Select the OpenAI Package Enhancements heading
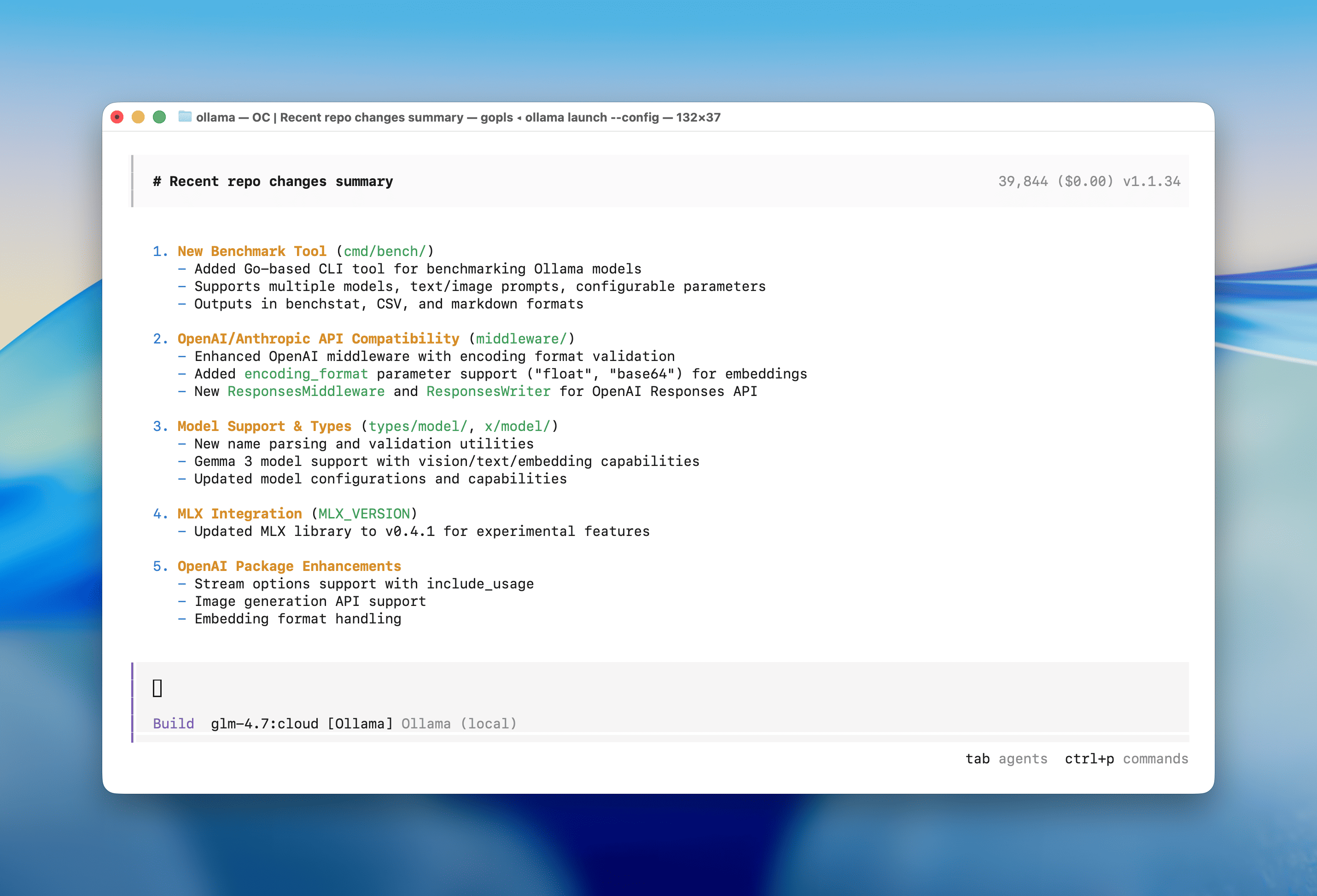This screenshot has width=1317, height=896. (289, 565)
